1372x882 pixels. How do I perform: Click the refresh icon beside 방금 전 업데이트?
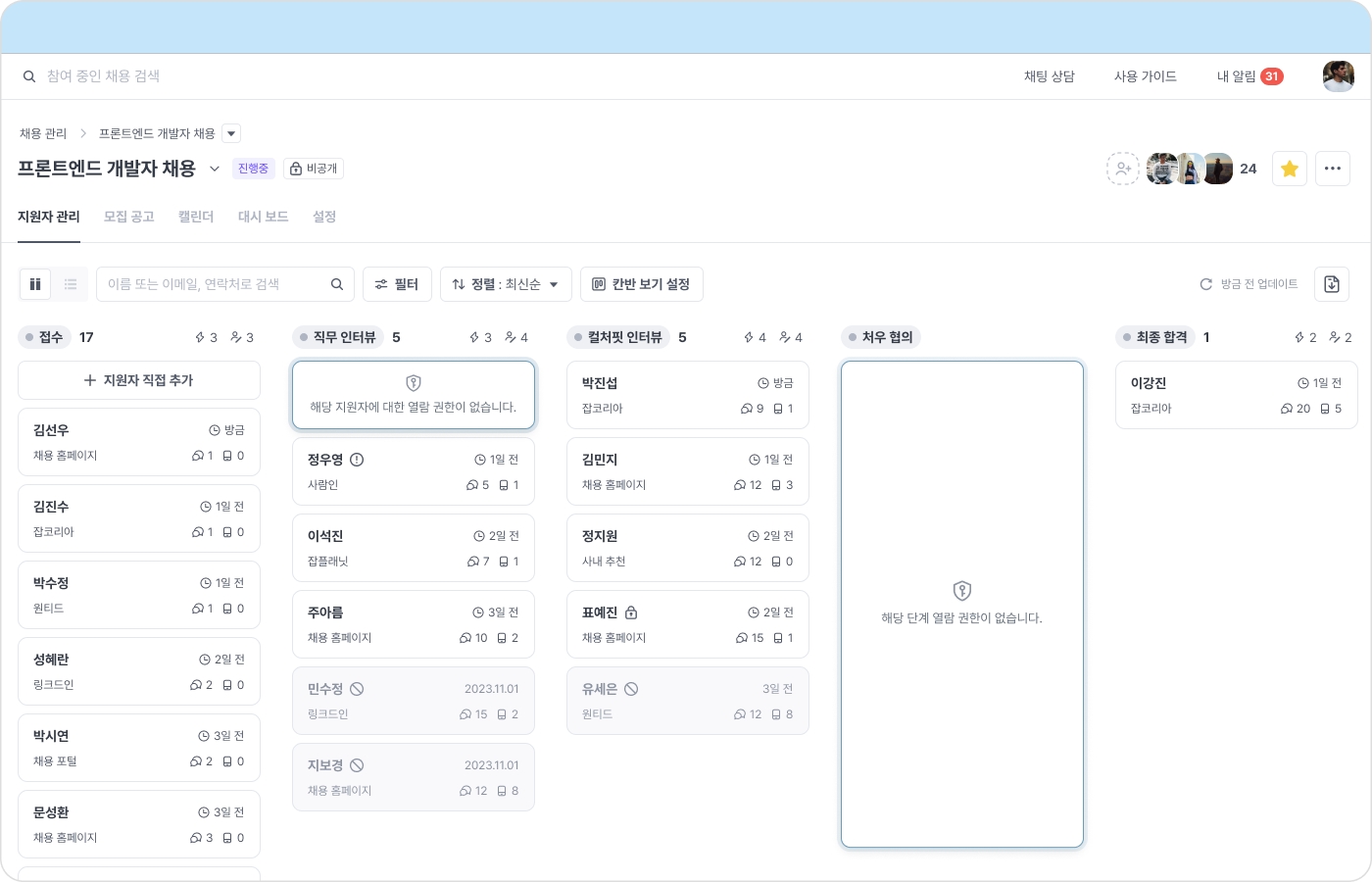coord(1206,284)
